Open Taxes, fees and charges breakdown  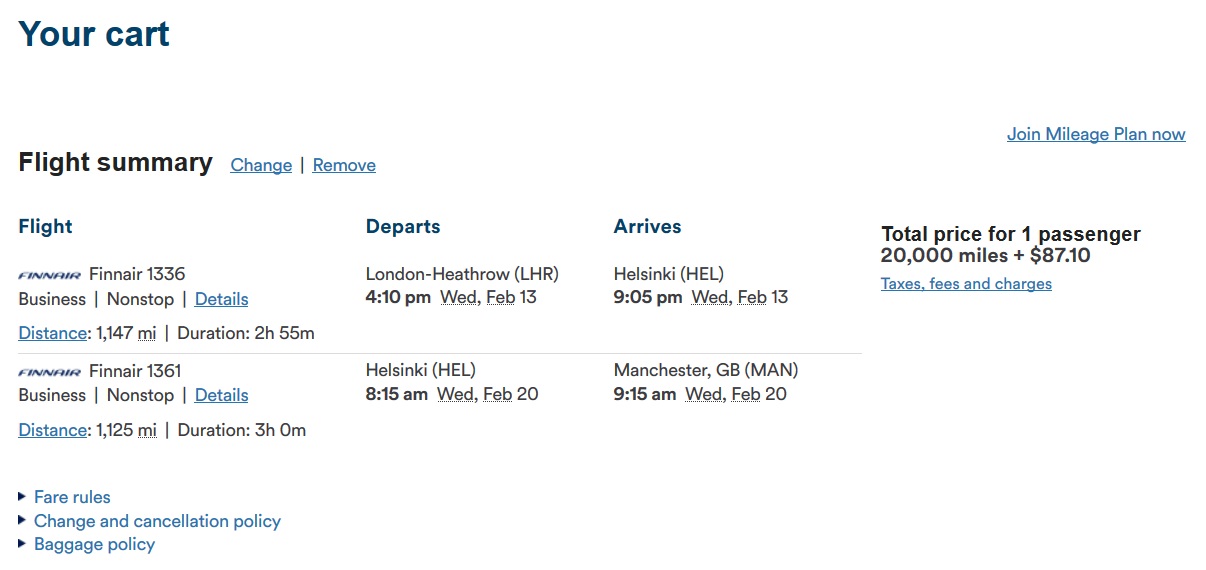[966, 284]
